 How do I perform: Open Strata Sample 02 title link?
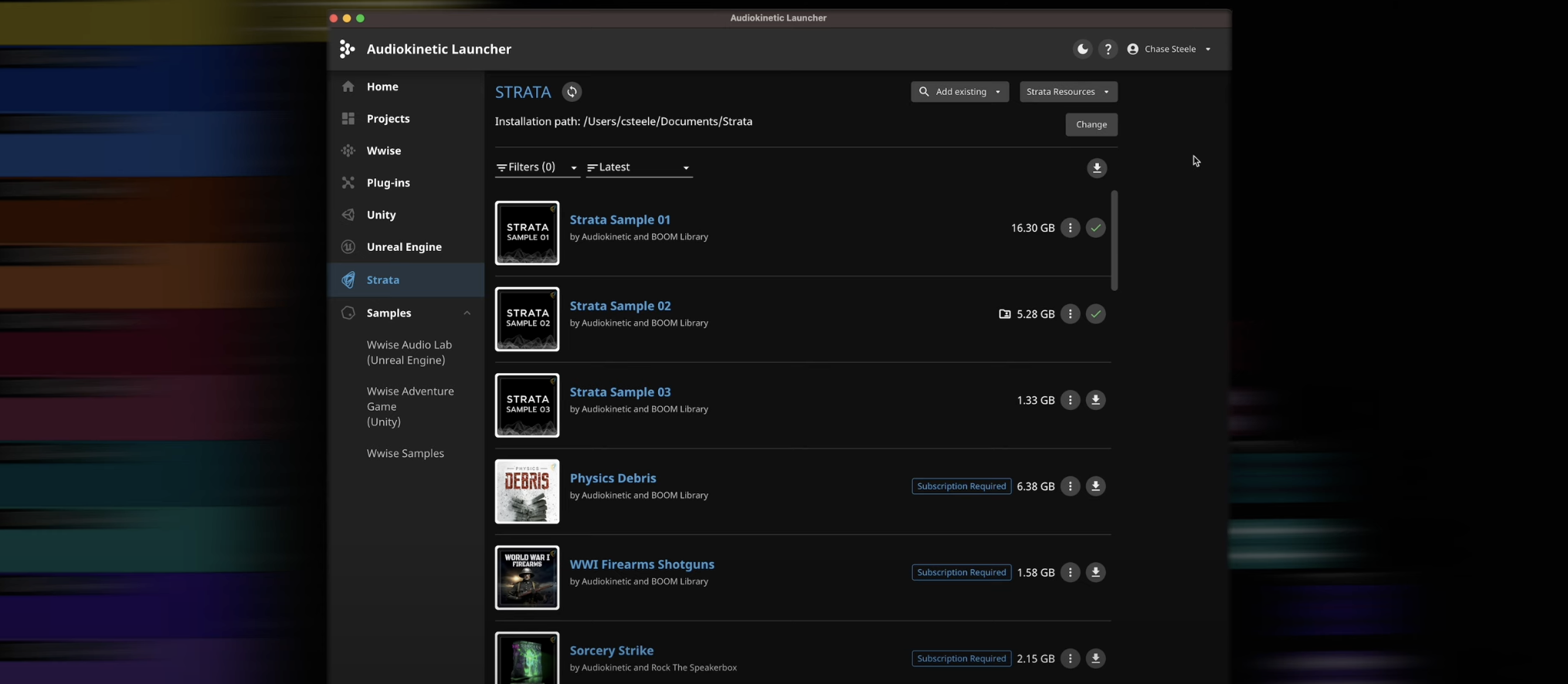620,306
